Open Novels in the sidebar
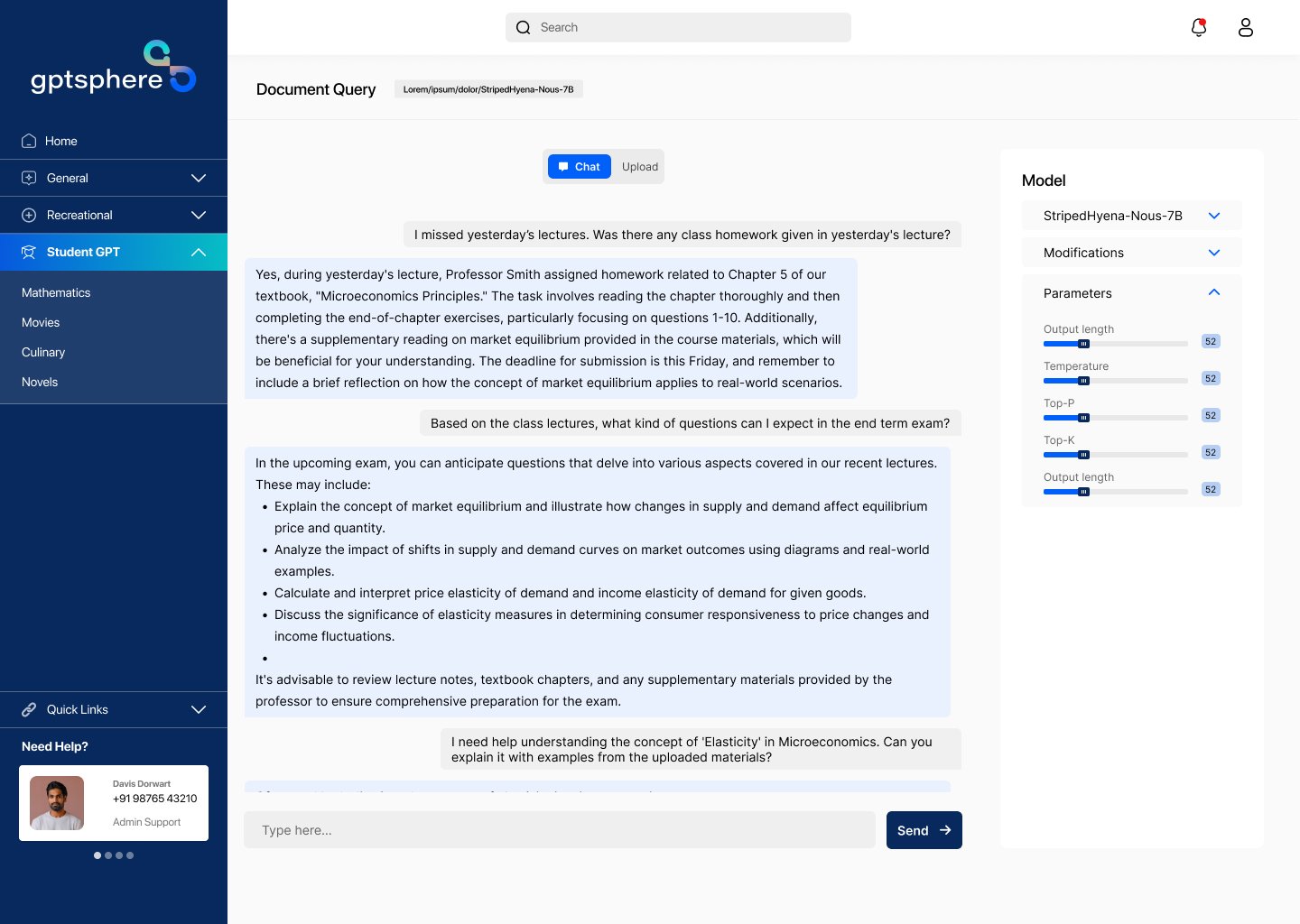This screenshot has height=924, width=1300. (x=40, y=382)
